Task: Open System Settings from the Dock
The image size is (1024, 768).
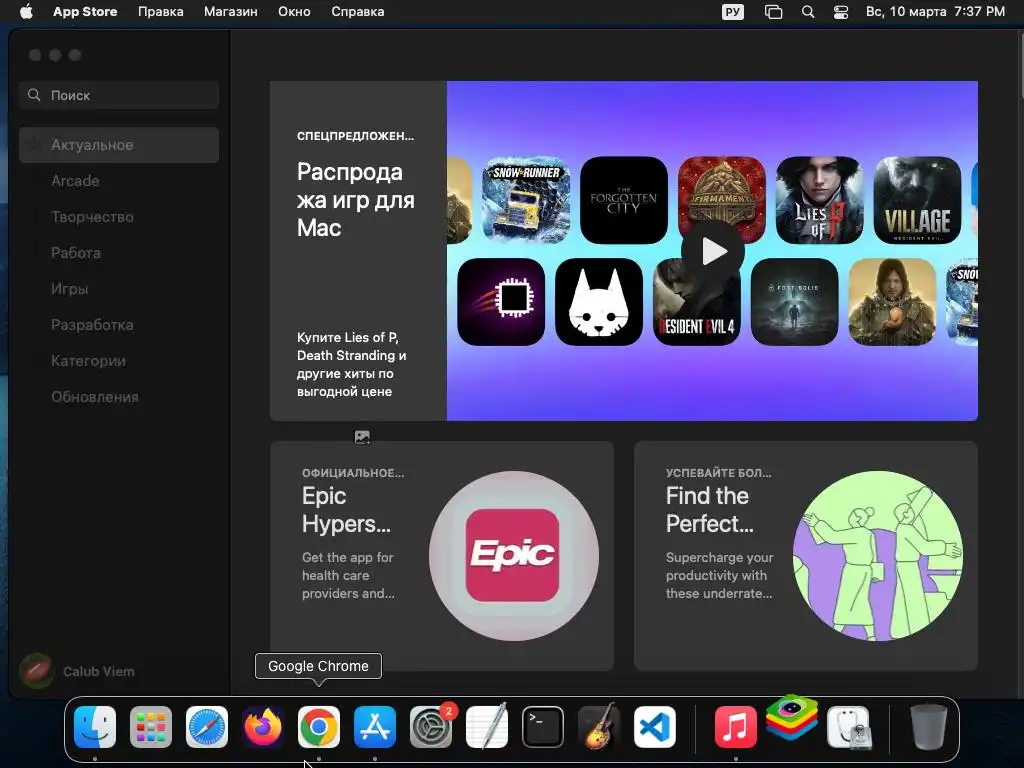Action: 431,727
